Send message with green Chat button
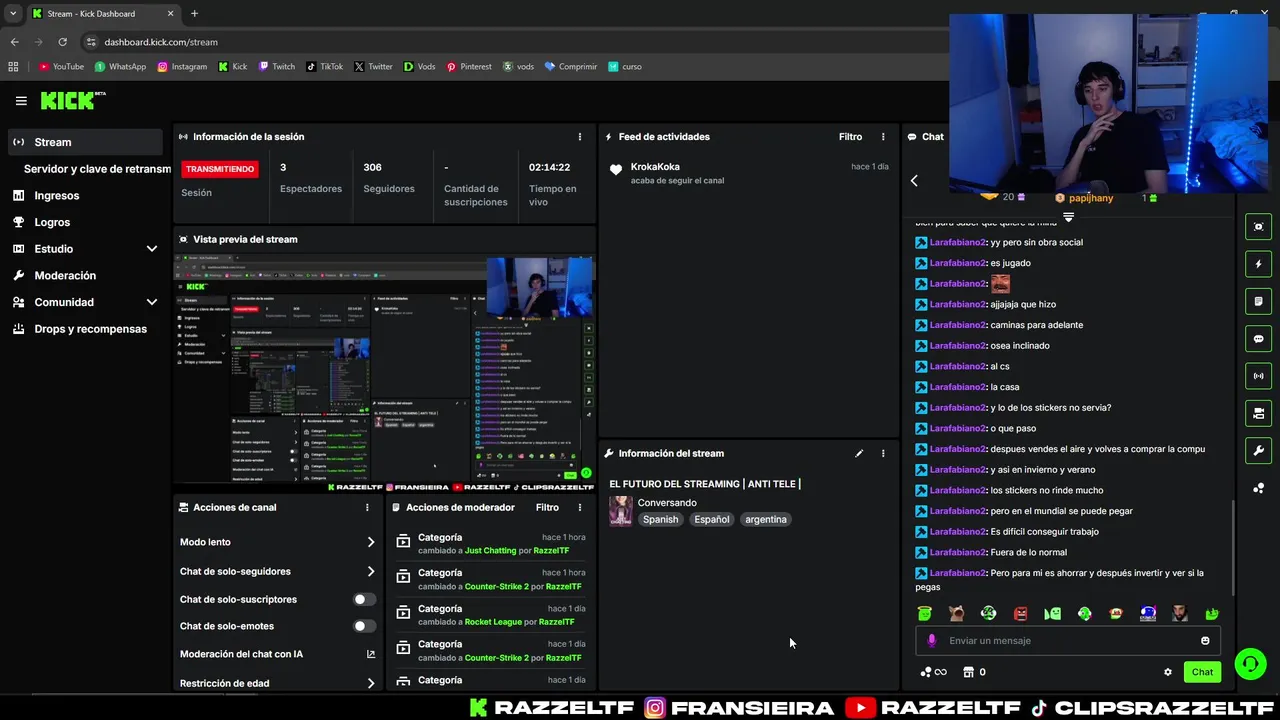The width and height of the screenshot is (1280, 720). (1202, 672)
